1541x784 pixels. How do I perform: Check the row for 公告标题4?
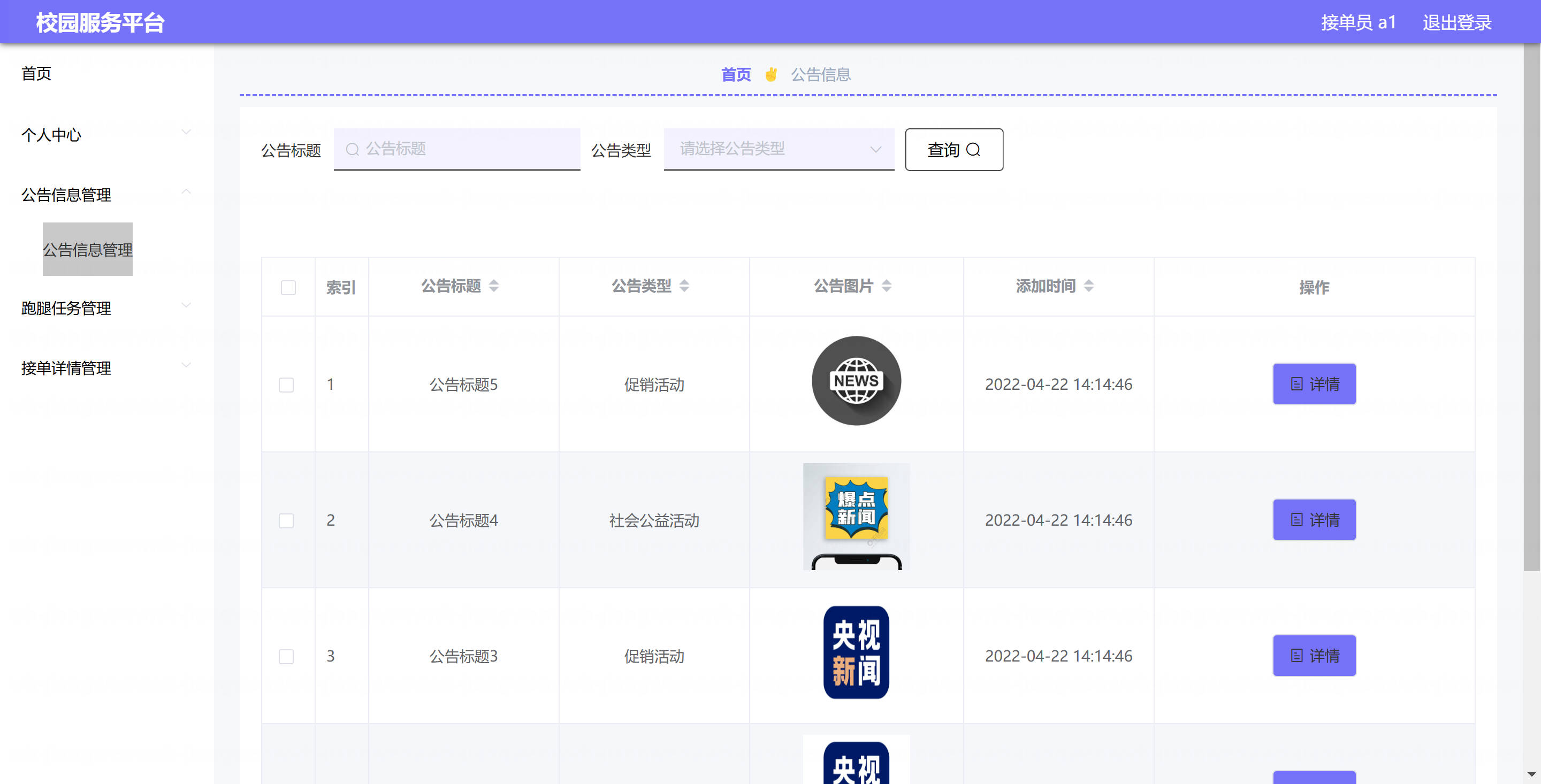click(x=286, y=520)
